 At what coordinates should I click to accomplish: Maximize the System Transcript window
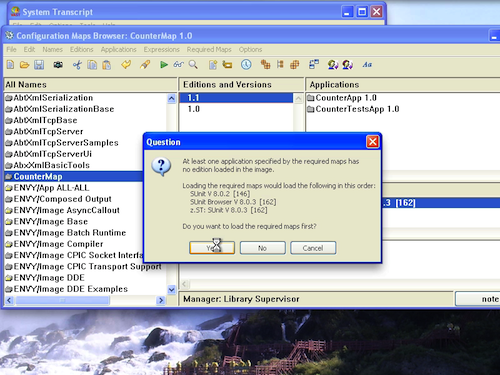pyautogui.click(x=362, y=12)
